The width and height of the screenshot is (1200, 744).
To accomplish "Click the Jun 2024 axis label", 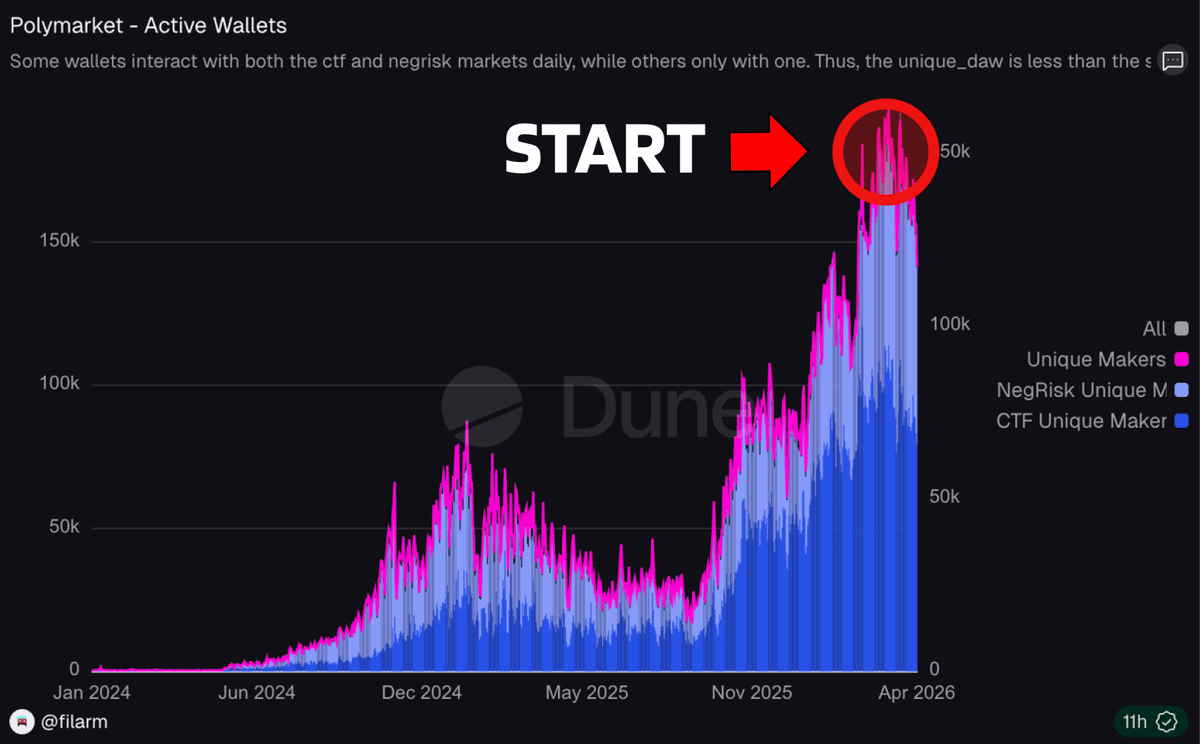I will click(x=257, y=692).
